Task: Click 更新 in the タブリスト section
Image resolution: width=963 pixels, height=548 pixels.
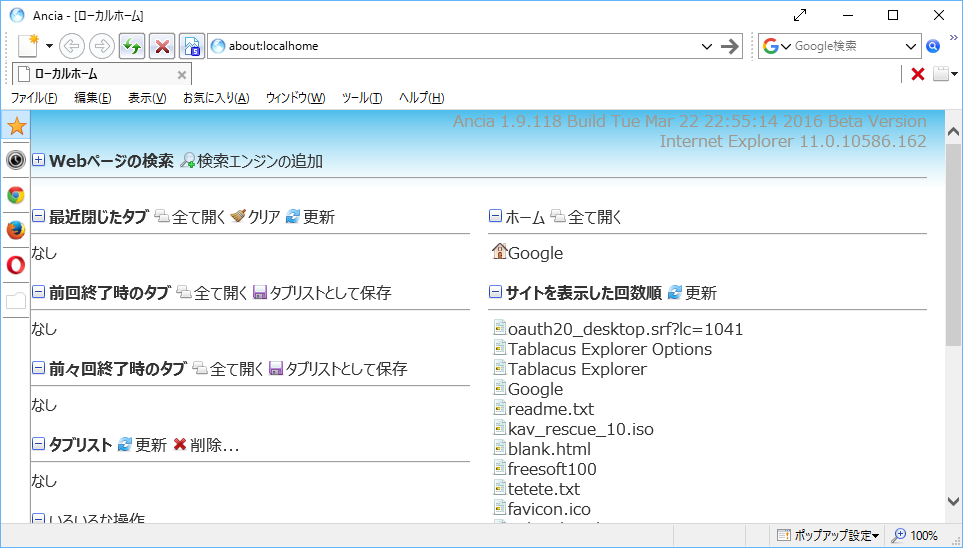Action: (x=150, y=445)
